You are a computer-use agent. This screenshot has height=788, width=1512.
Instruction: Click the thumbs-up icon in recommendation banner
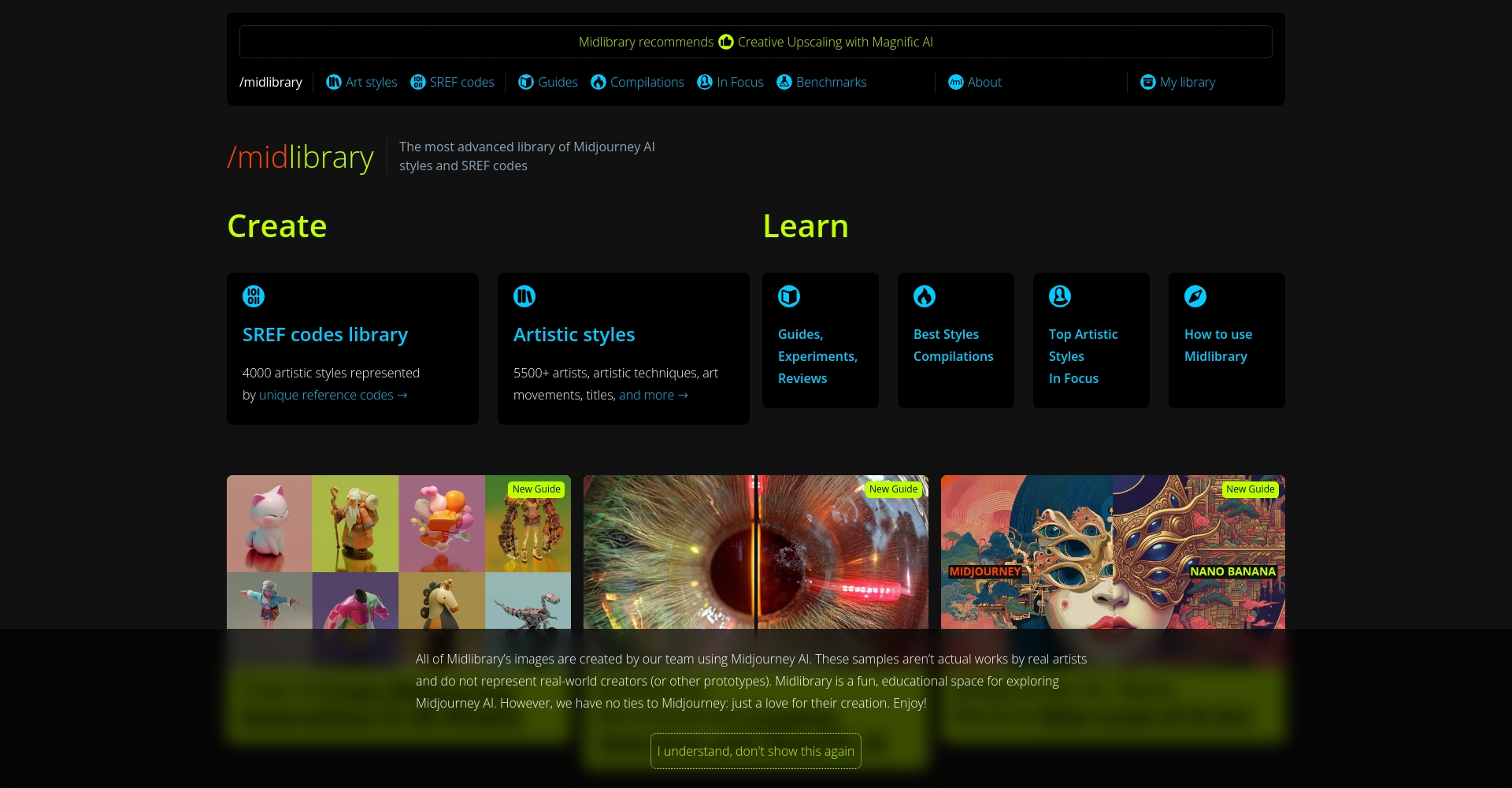725,42
